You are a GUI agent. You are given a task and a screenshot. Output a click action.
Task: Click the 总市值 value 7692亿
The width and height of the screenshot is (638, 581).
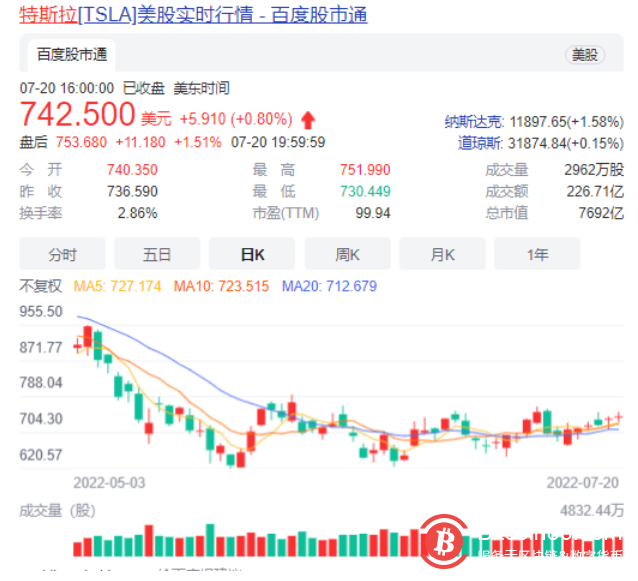click(x=601, y=213)
